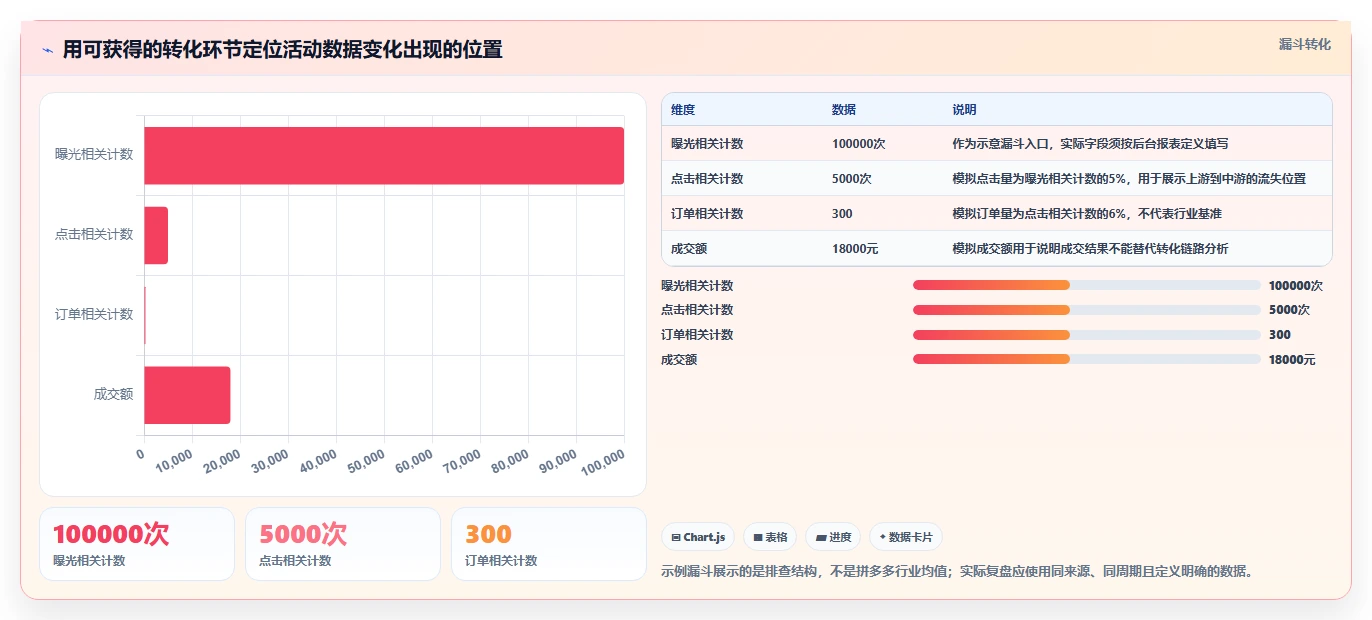
Task: Click the 300 value right of the progress bars
Action: 1280,335
